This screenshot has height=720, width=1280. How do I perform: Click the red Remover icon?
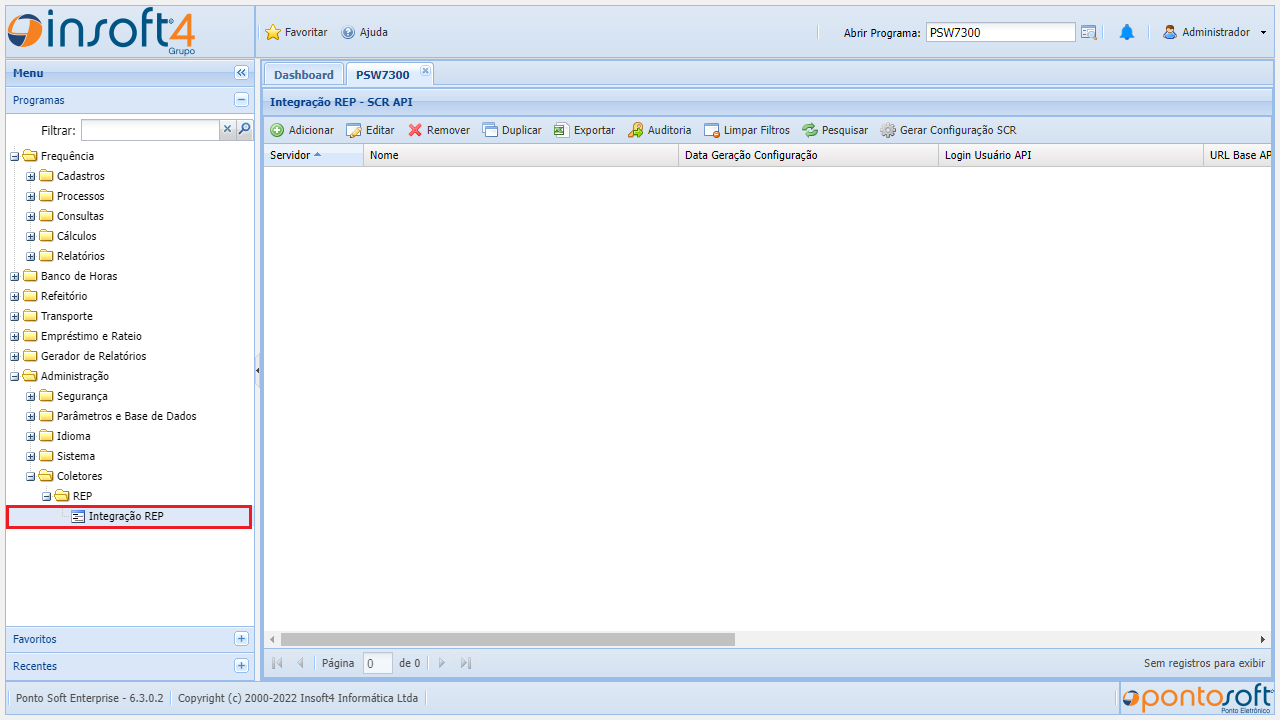(415, 129)
